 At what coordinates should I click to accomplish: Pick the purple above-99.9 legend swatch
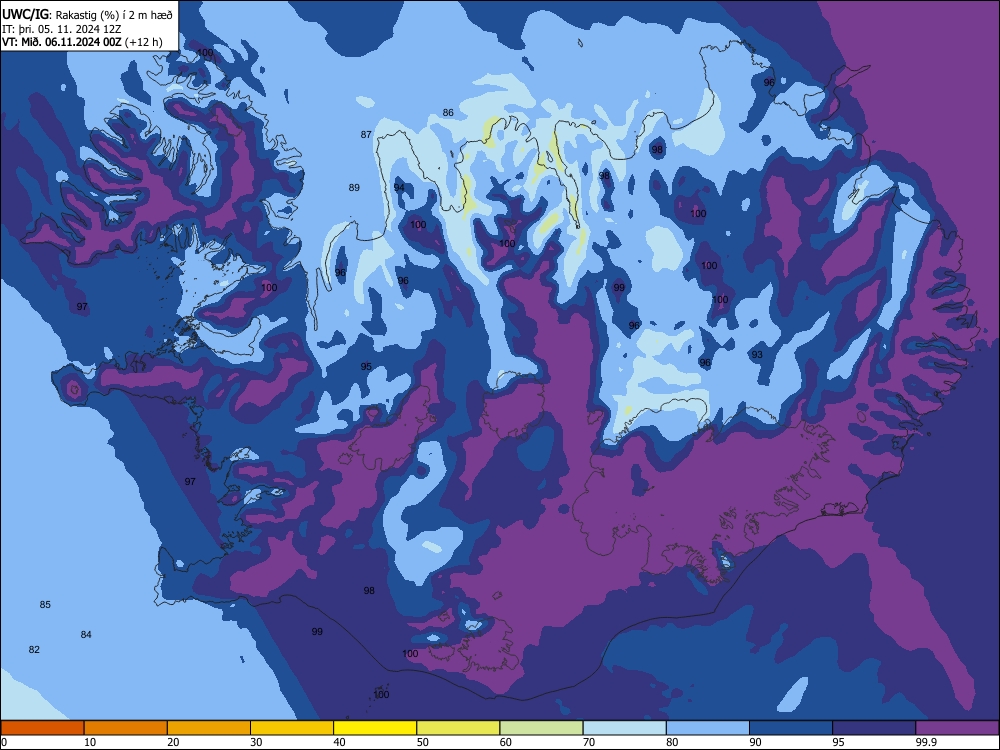click(x=957, y=728)
